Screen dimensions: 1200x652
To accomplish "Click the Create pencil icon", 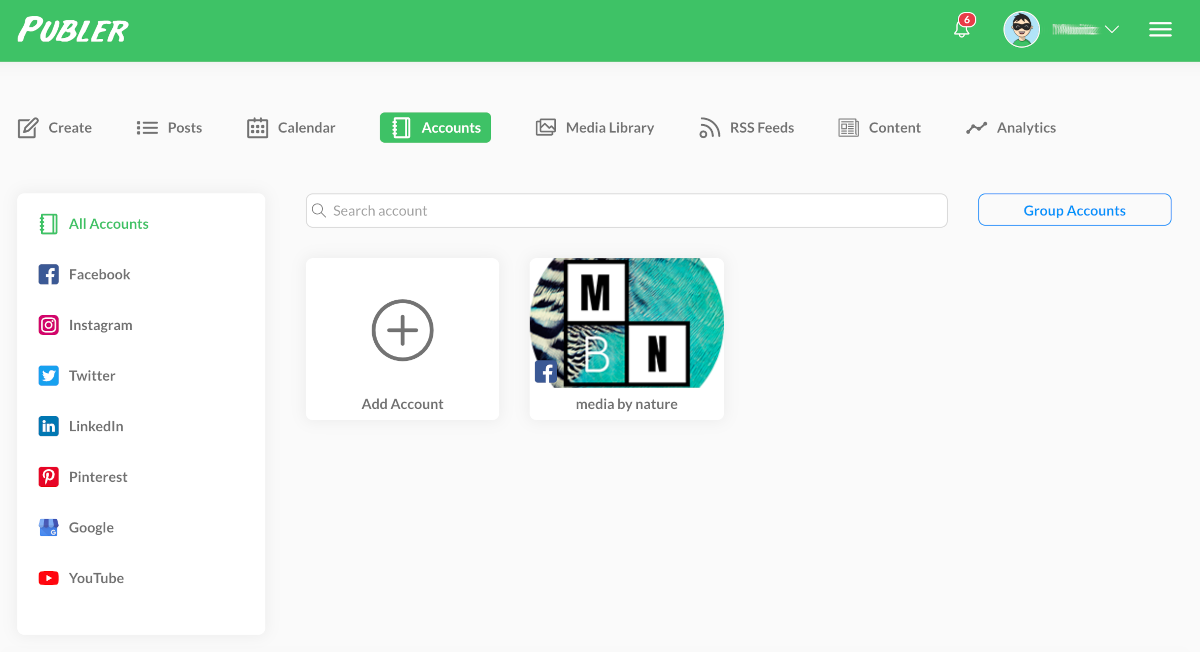I will 28,127.
